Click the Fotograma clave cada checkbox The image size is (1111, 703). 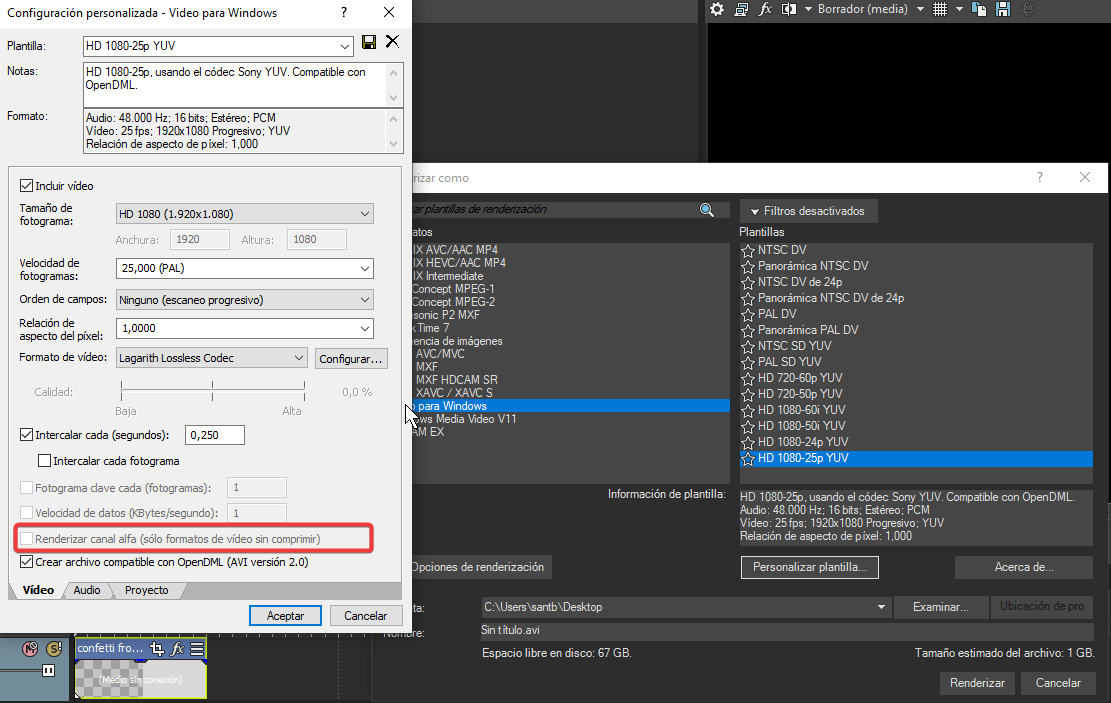click(x=26, y=488)
